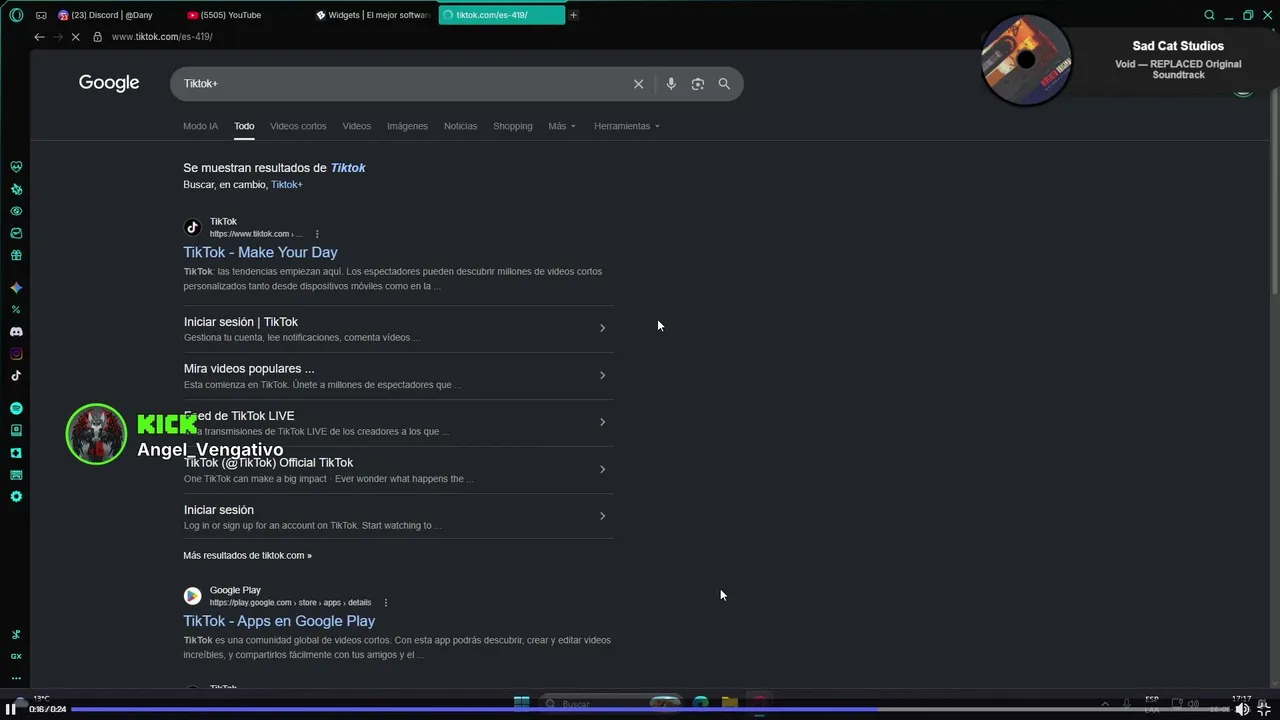Screen dimensions: 1280x720
Task: Show Noticias search results
Action: (460, 126)
